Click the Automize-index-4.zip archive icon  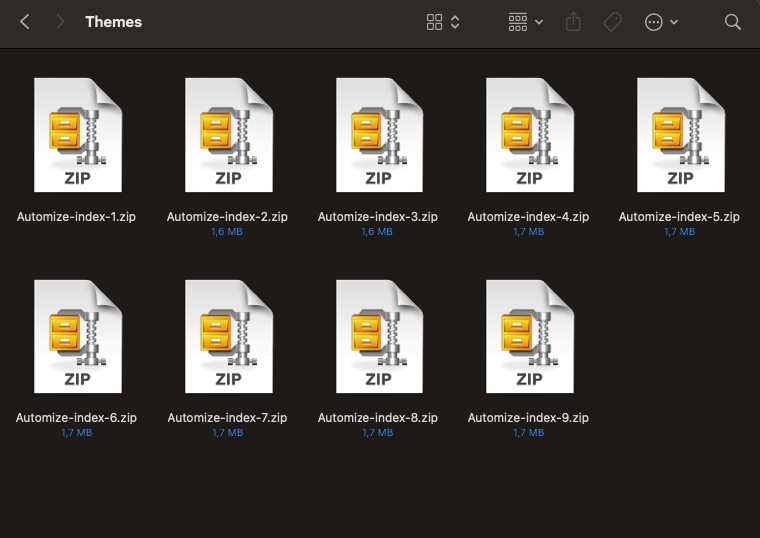(x=529, y=135)
